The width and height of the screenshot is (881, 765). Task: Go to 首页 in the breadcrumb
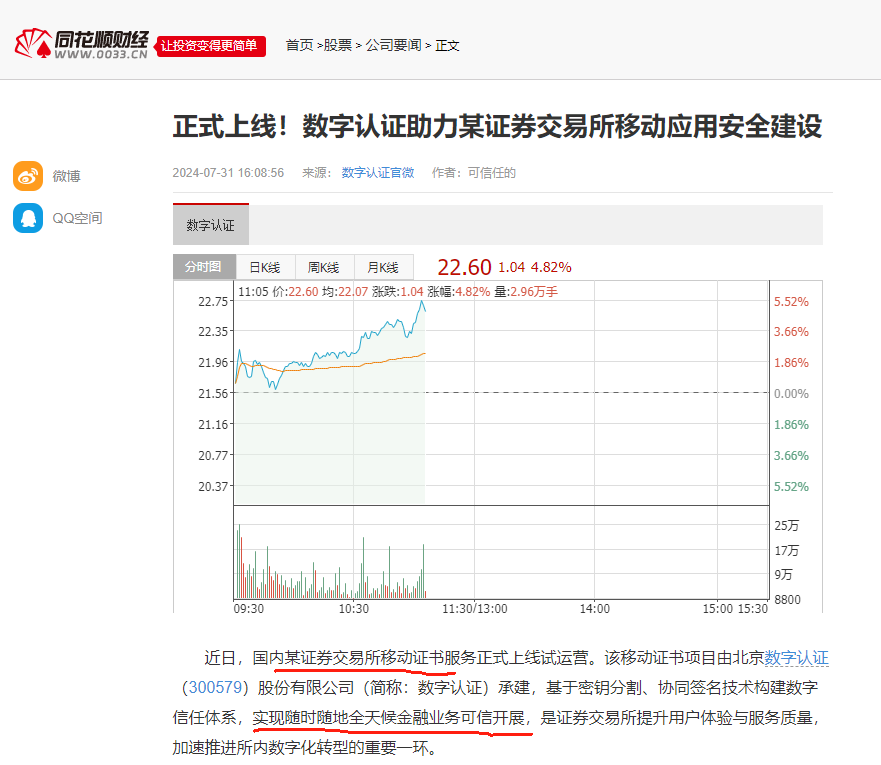[x=299, y=45]
